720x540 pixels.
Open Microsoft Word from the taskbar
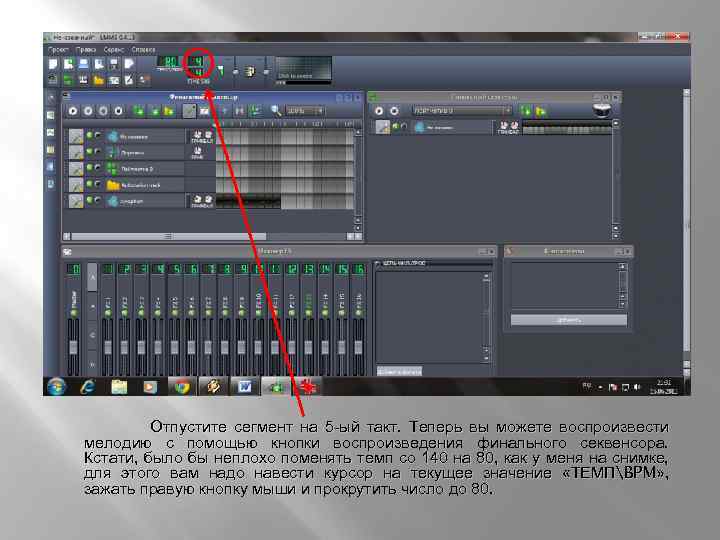(244, 387)
